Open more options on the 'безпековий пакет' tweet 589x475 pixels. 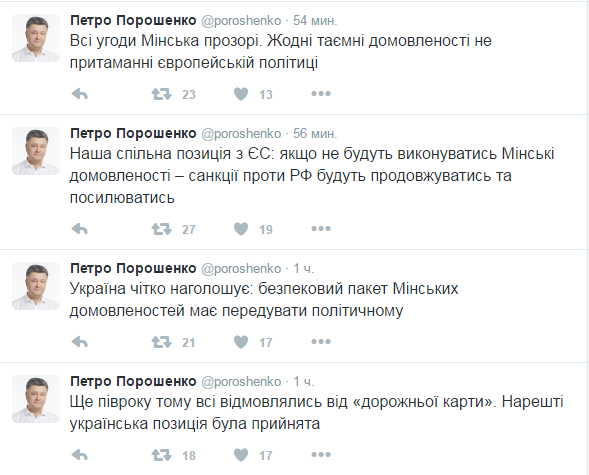pos(321,341)
